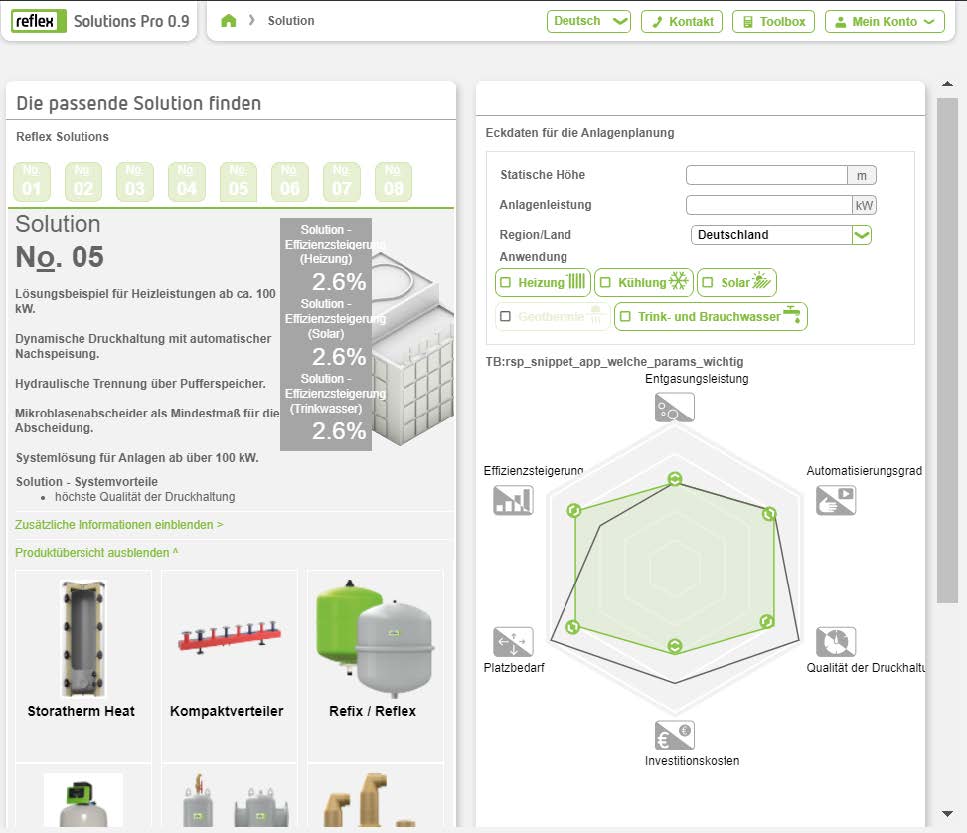Select Solution No. 08 tile
The image size is (967, 833).
tap(393, 181)
